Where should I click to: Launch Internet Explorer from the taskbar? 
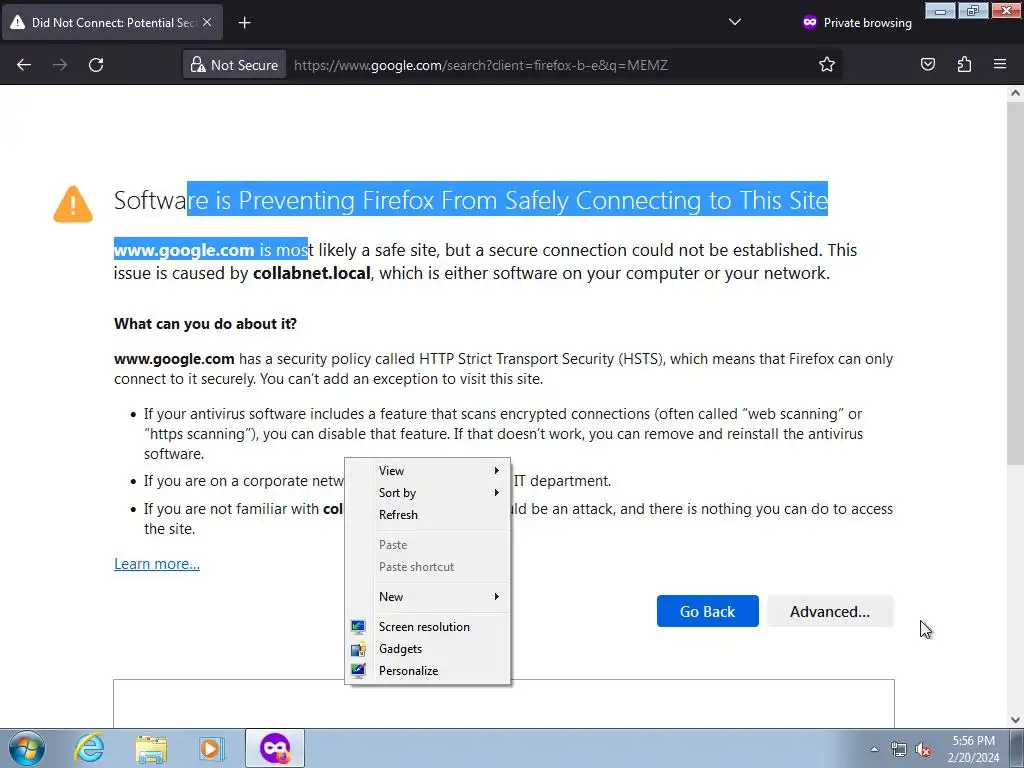89,748
